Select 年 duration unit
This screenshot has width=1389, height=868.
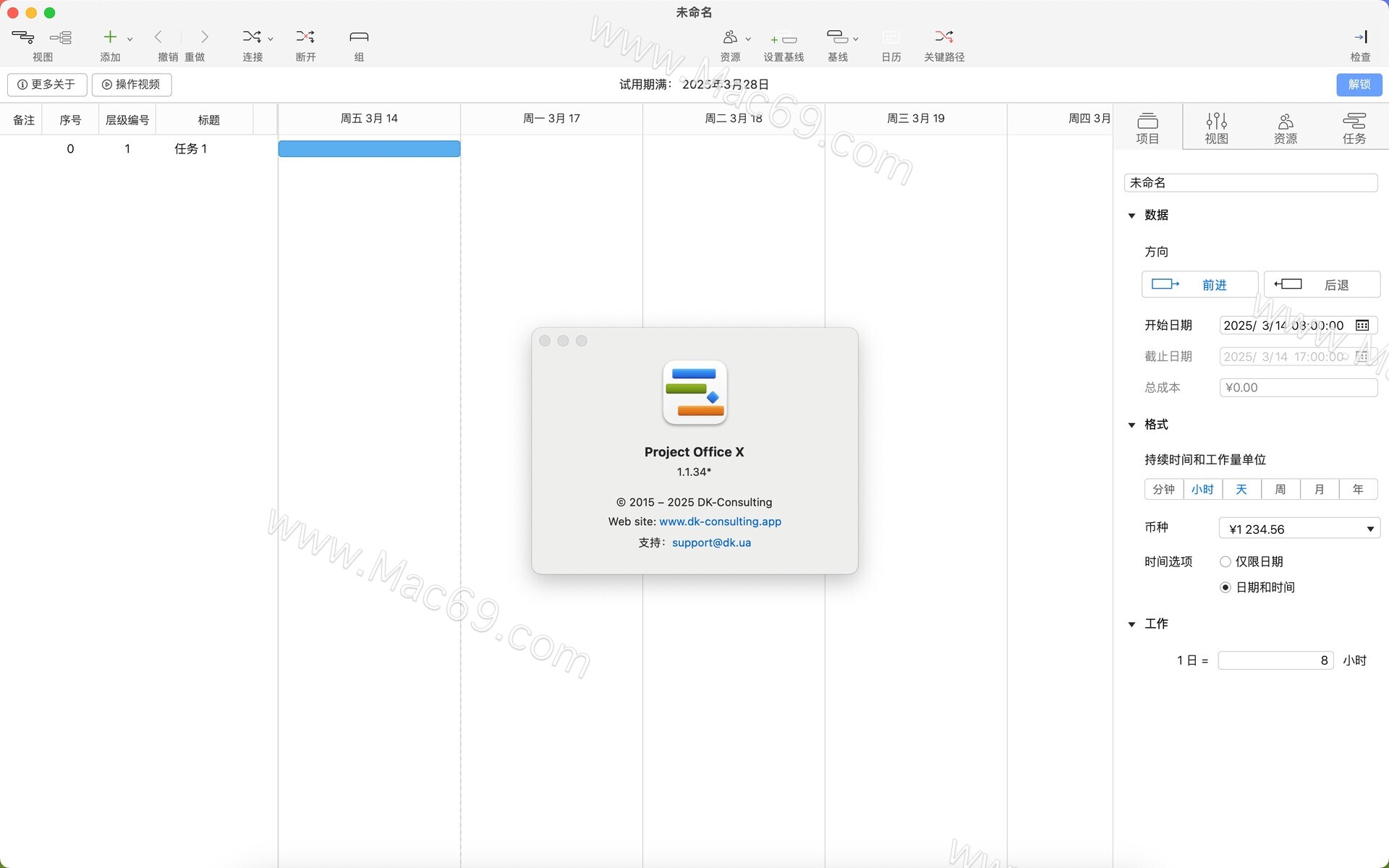pos(1358,490)
